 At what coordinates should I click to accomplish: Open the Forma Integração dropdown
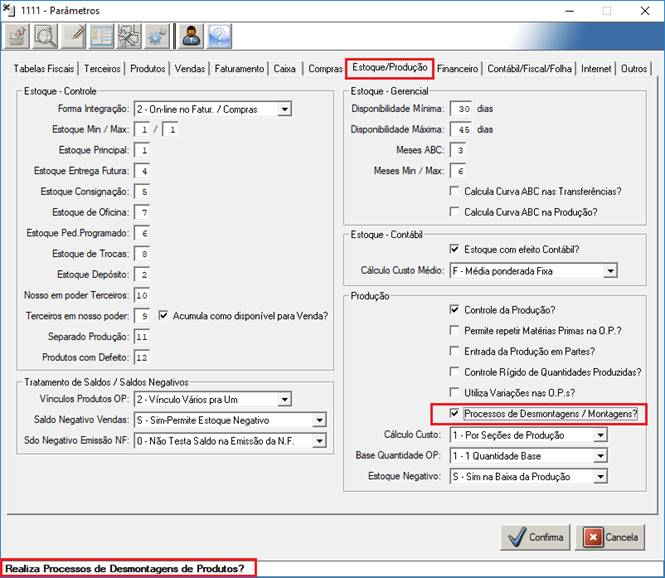point(285,109)
